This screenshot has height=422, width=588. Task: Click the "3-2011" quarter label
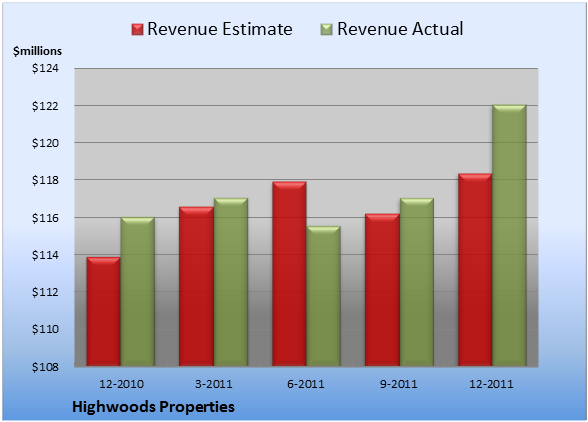(x=214, y=384)
